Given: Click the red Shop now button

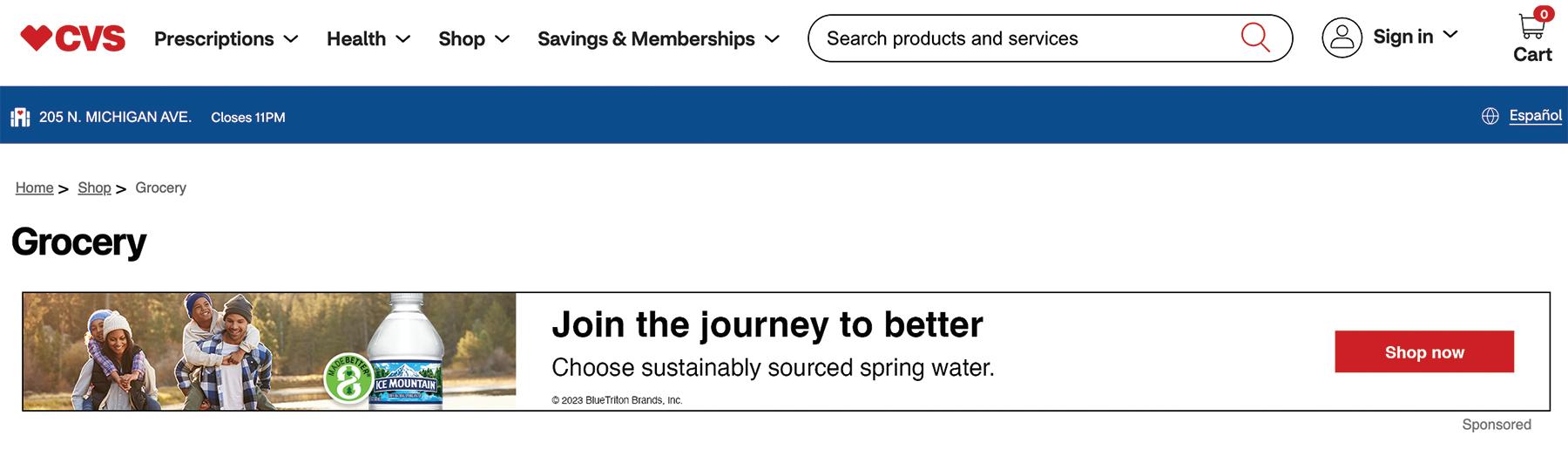Looking at the screenshot, I should tap(1424, 351).
